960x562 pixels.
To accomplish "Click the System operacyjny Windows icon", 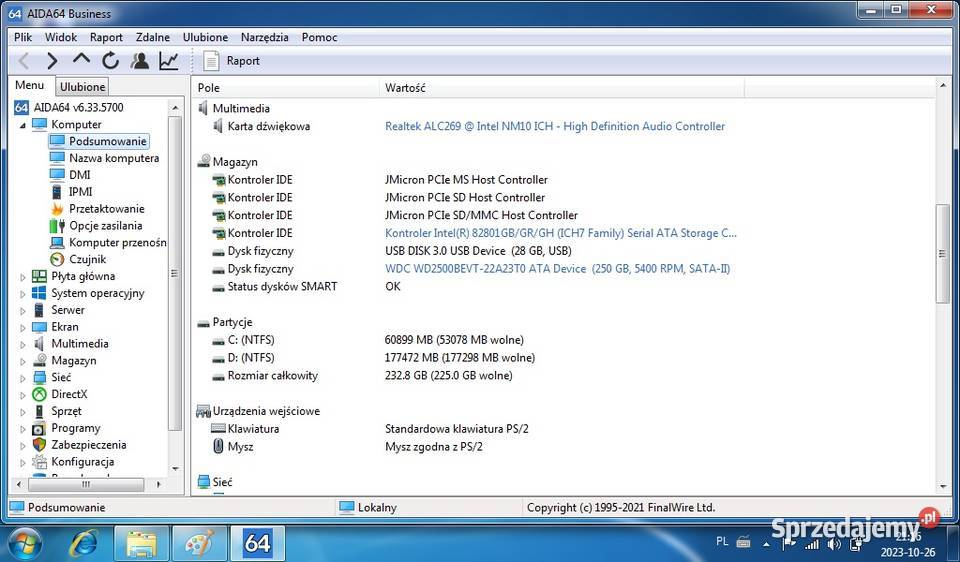I will point(39,293).
